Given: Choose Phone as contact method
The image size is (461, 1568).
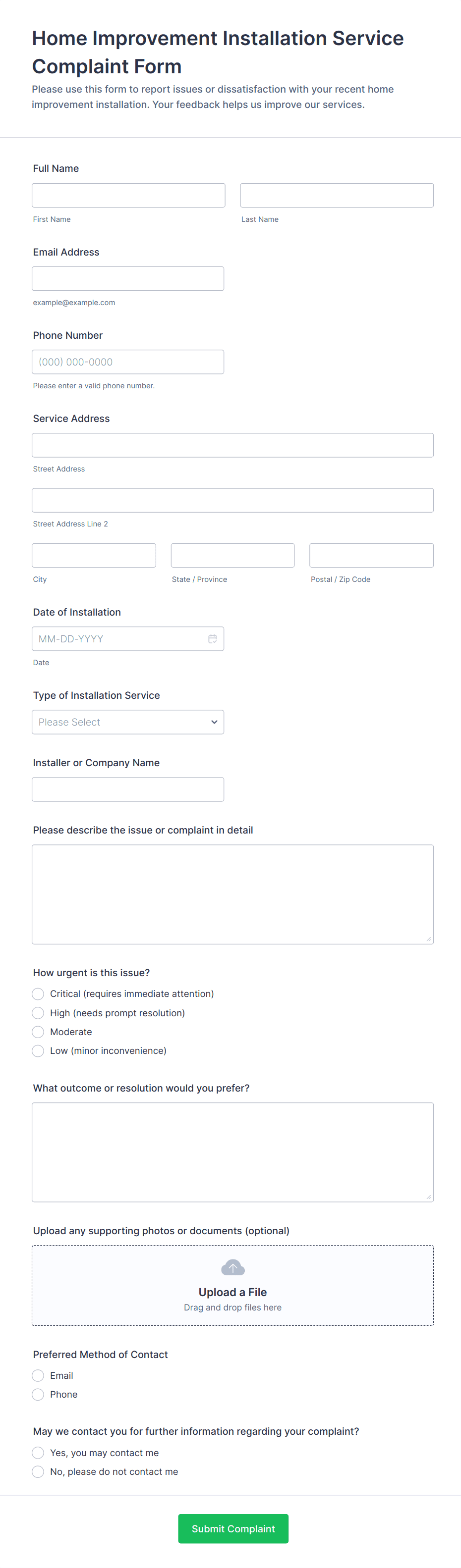Looking at the screenshot, I should pos(38,1395).
